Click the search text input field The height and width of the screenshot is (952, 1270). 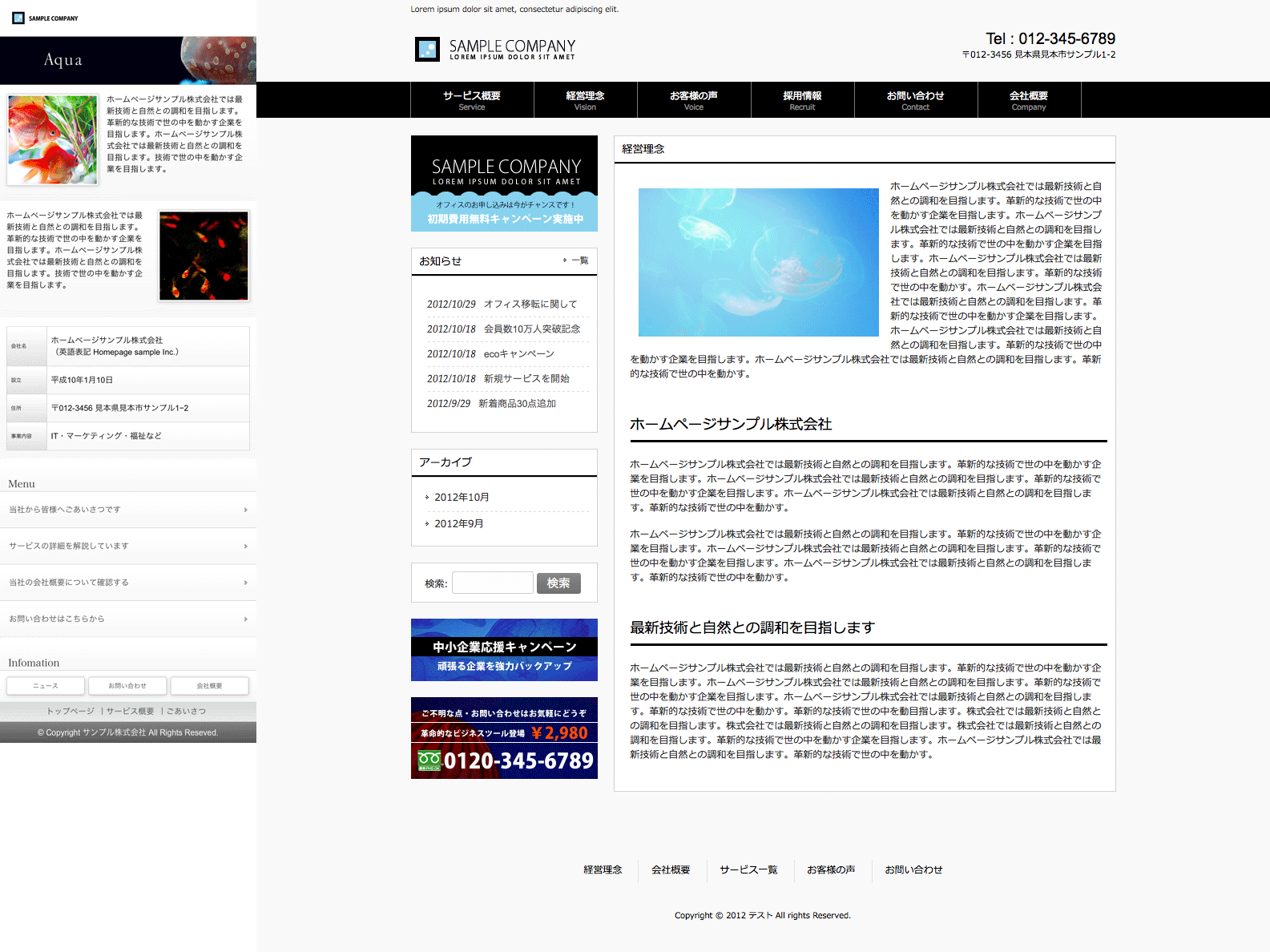tap(492, 583)
